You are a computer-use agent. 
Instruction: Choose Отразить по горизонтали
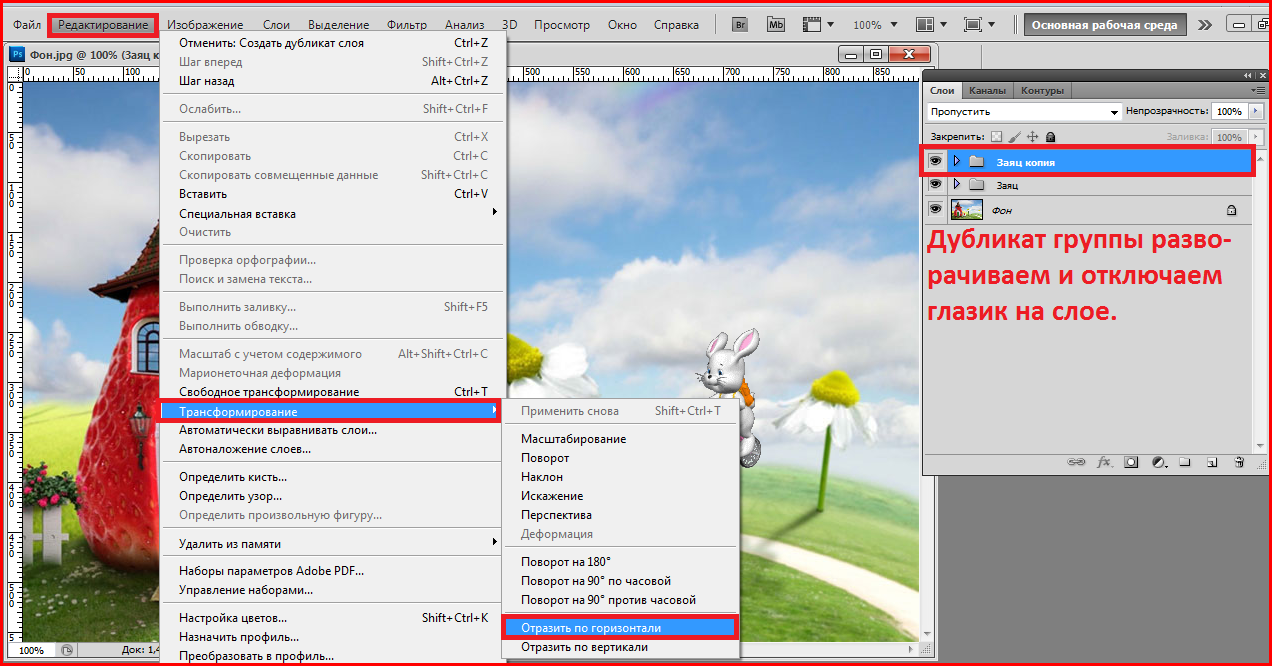(620, 628)
